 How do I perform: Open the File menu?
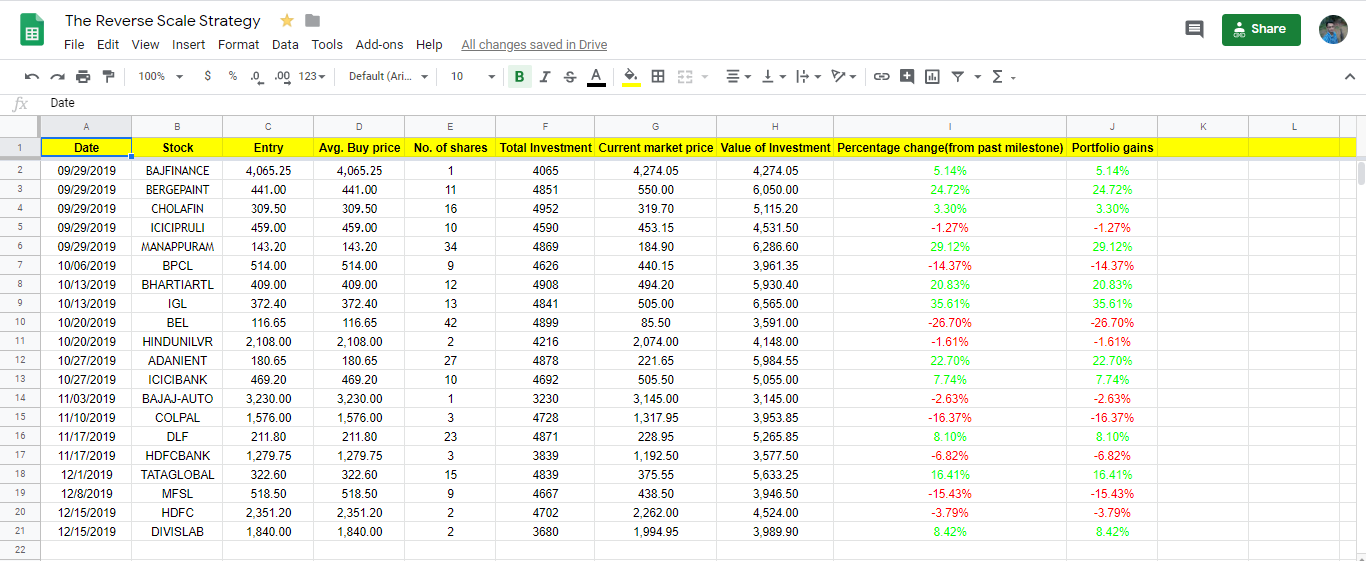point(74,44)
